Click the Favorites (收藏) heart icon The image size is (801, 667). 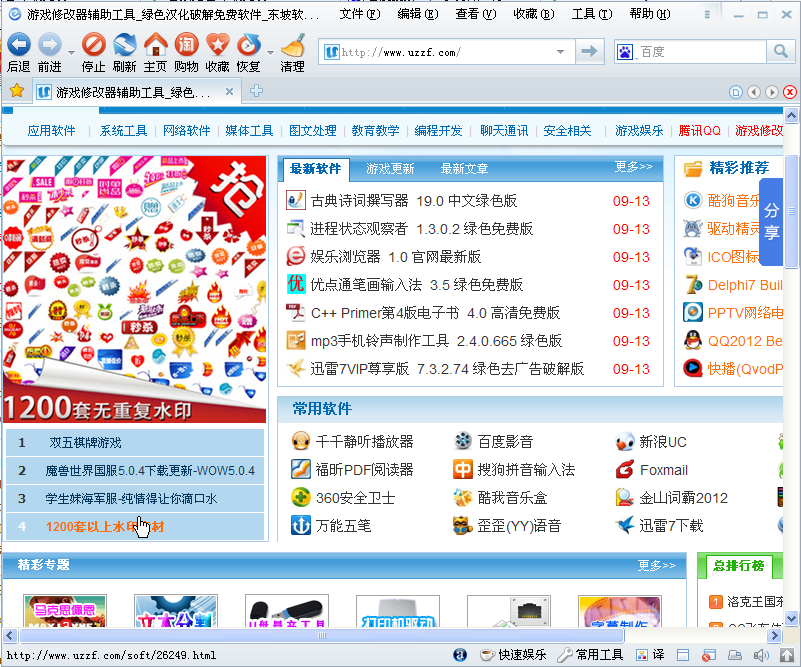[218, 52]
